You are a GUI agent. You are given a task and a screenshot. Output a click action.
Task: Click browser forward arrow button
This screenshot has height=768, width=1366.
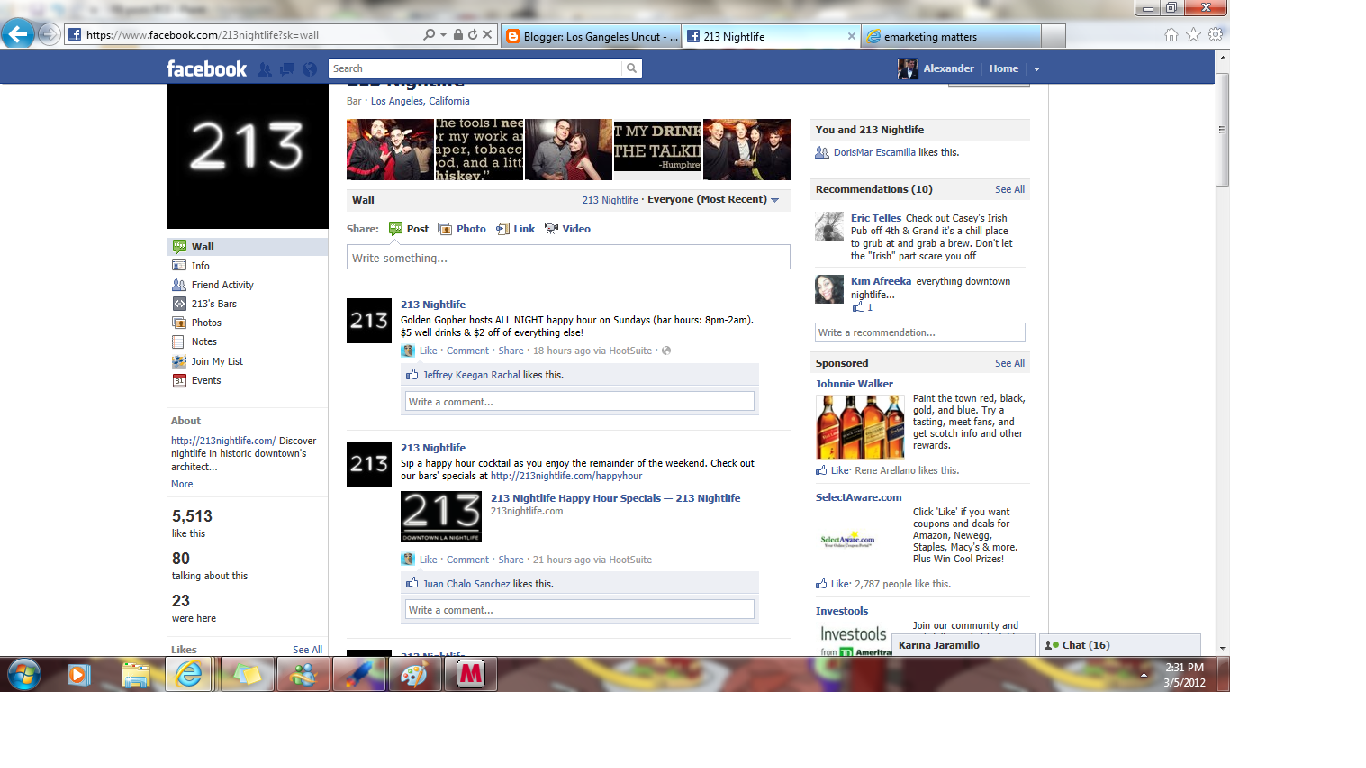pos(48,34)
